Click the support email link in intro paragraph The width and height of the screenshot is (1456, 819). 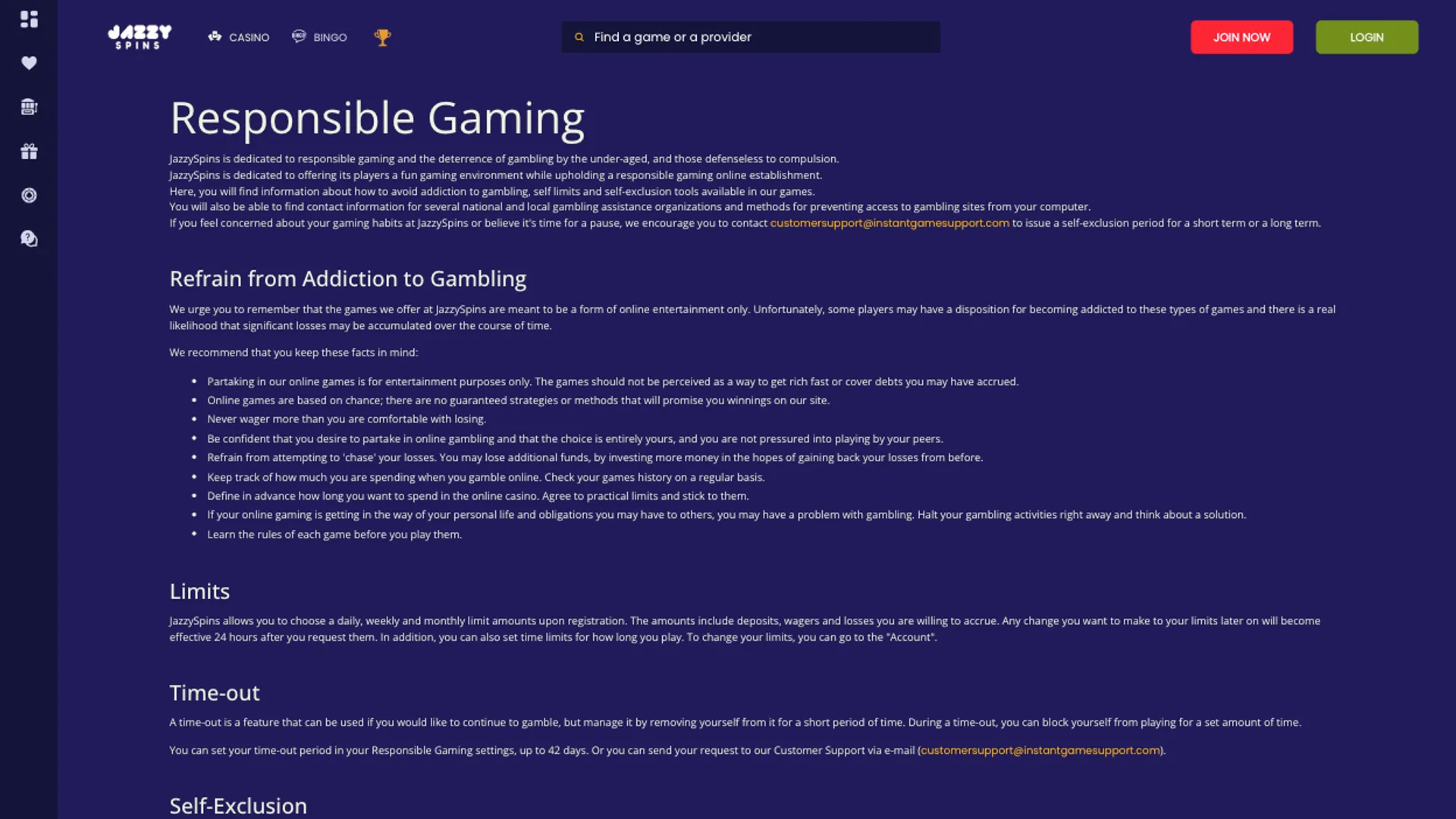coord(889,223)
